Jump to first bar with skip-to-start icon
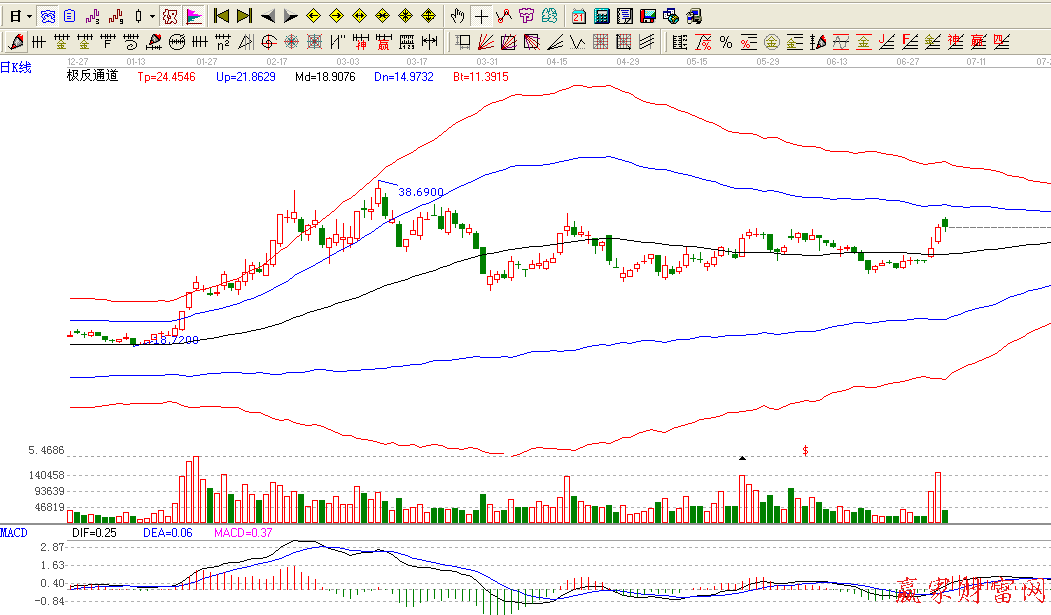Image resolution: width=1051 pixels, height=615 pixels. click(221, 16)
